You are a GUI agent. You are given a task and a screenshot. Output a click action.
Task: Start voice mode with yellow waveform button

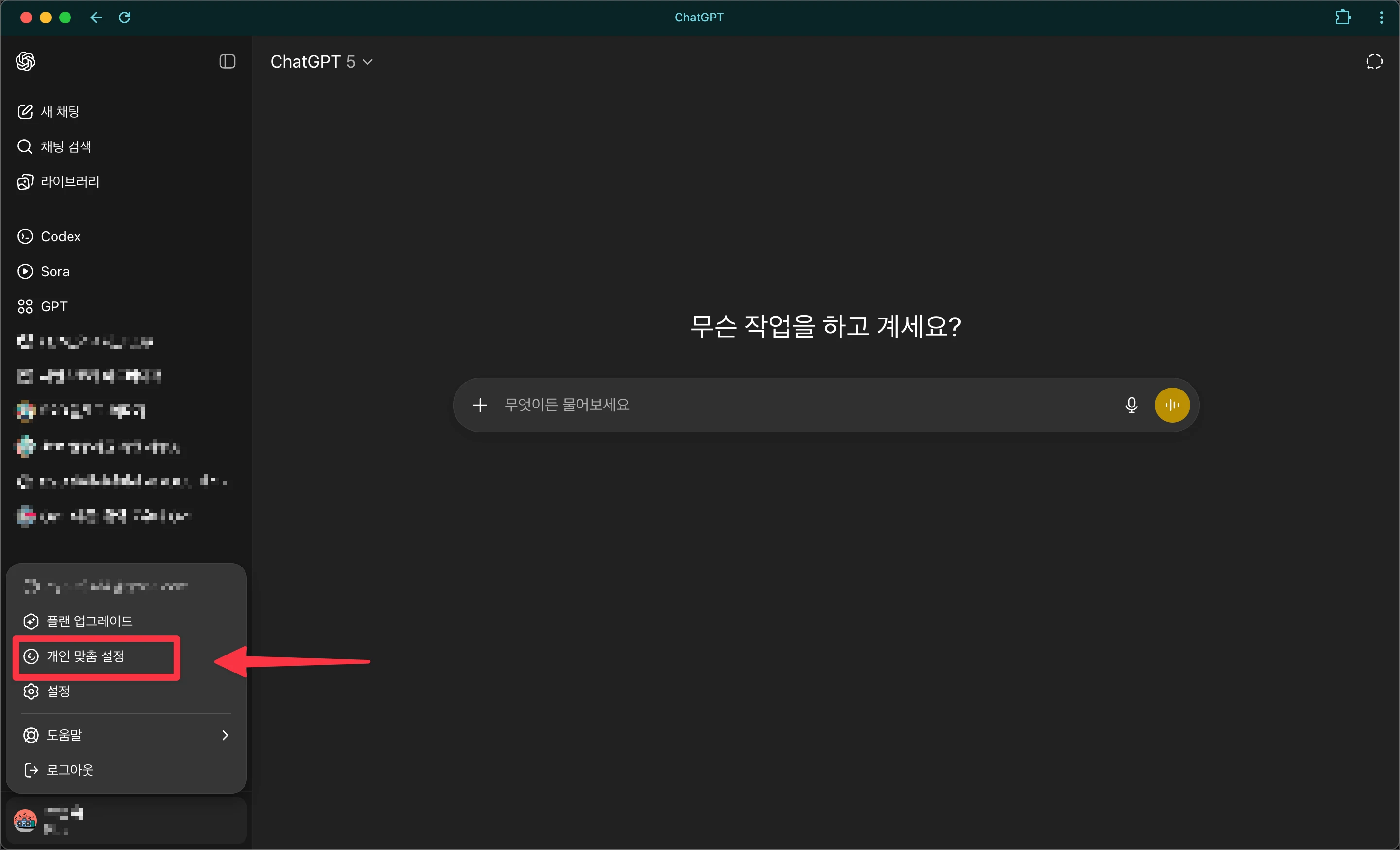(1172, 405)
